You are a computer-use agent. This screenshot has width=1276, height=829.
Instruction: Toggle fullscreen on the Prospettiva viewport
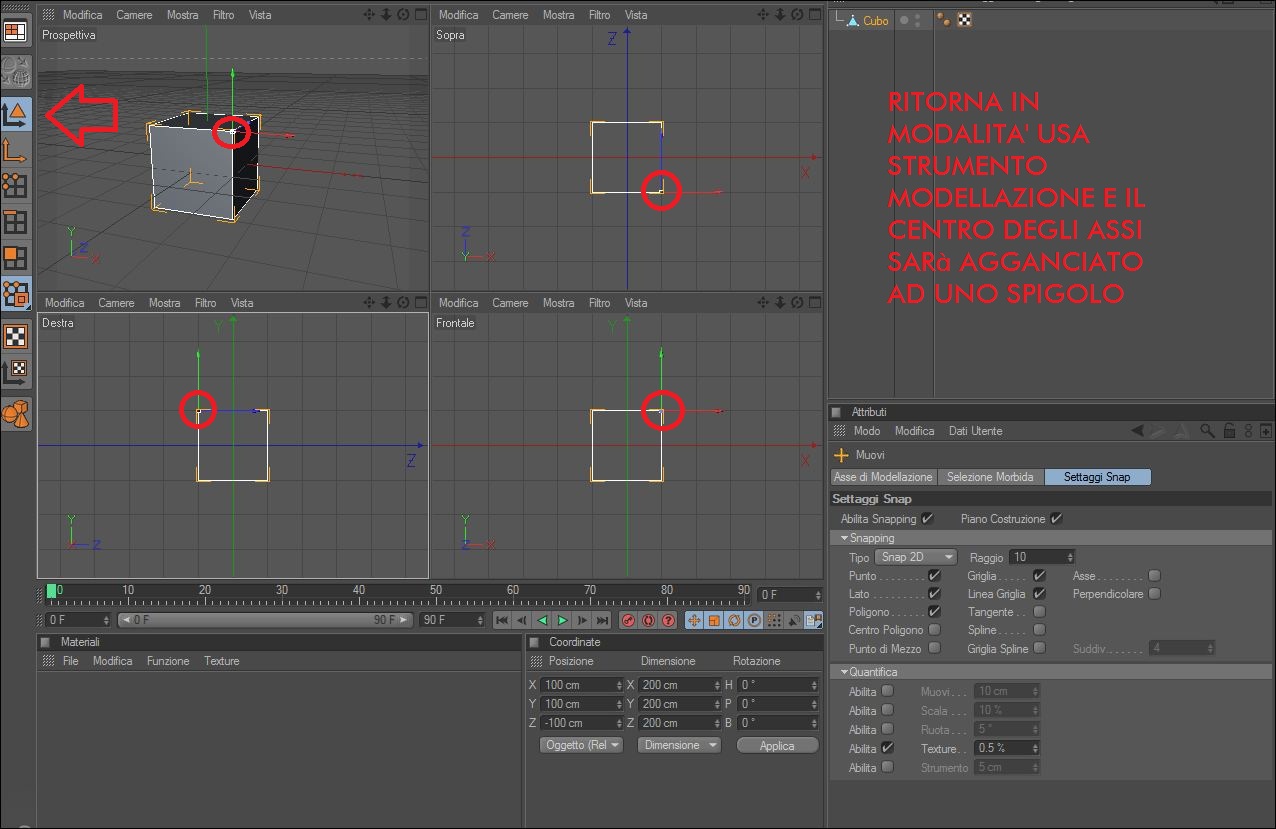pyautogui.click(x=421, y=15)
